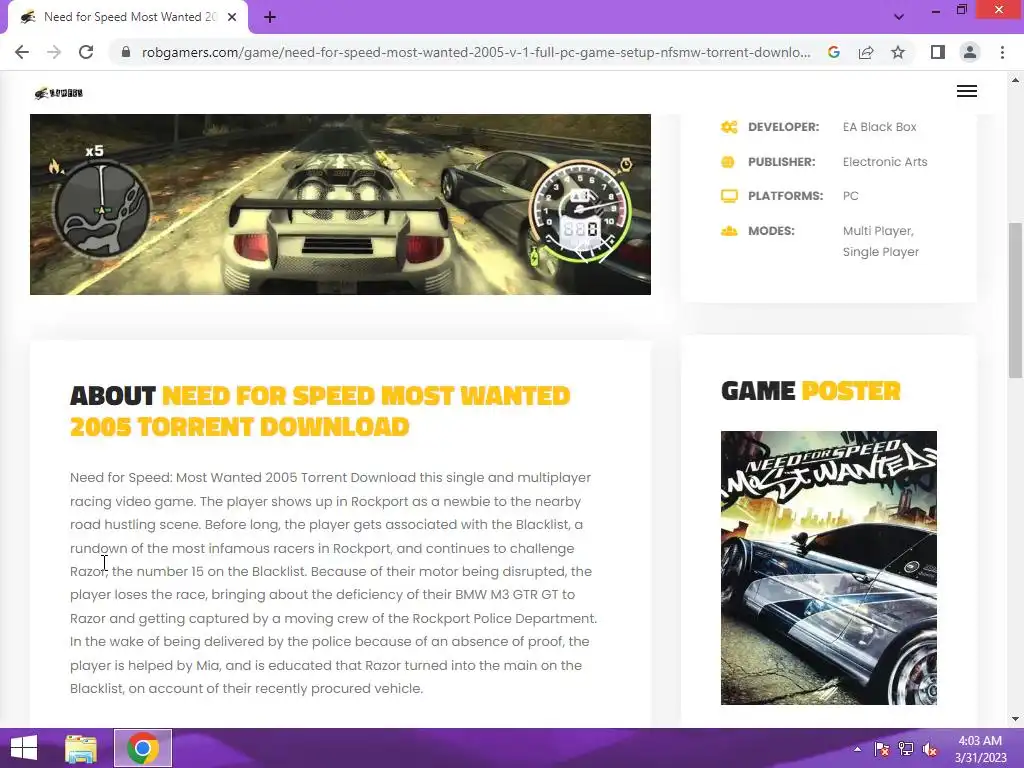Open the Chrome profile menu
This screenshot has height=768, width=1024.
pyautogui.click(x=970, y=52)
